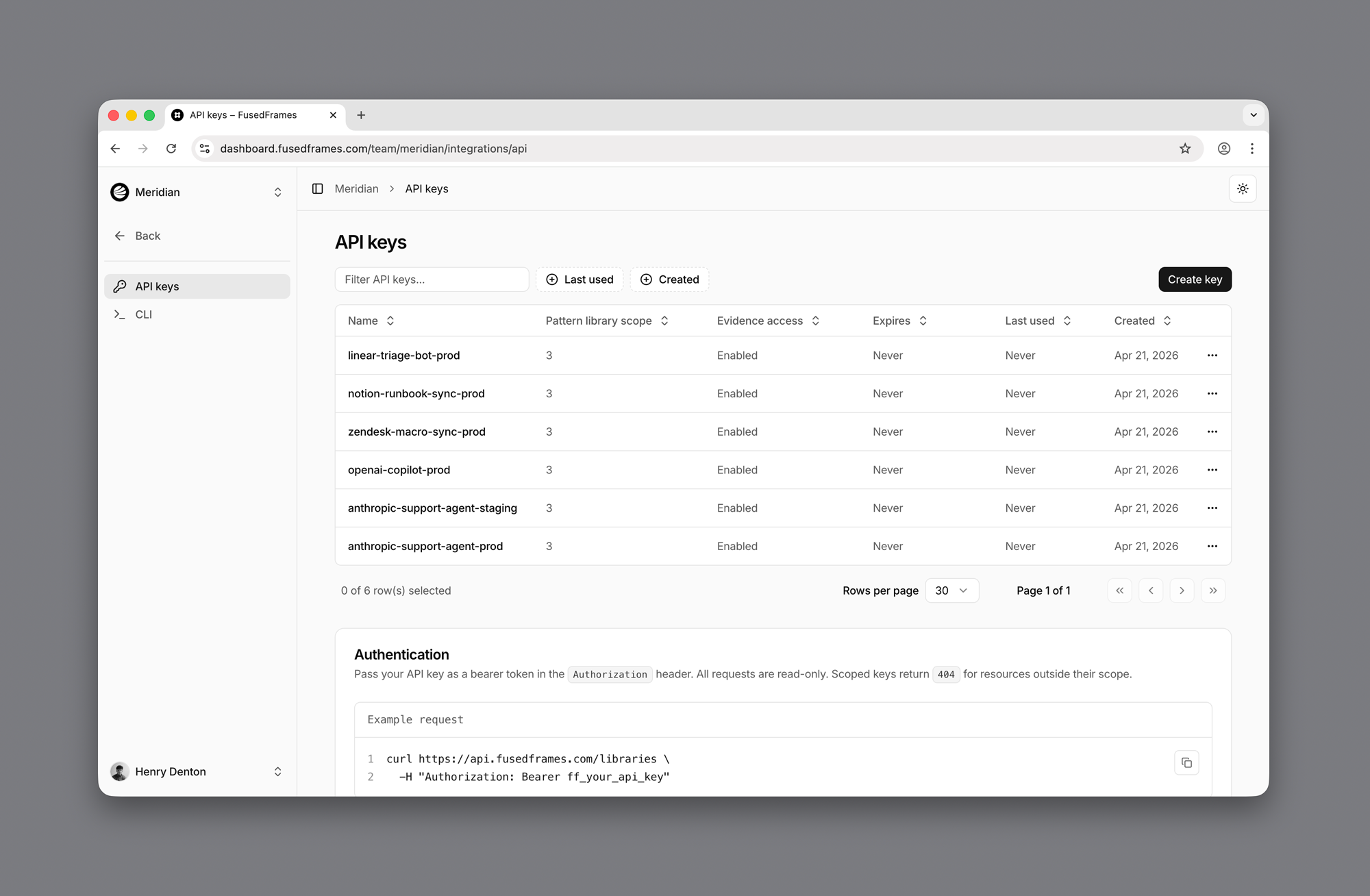Expand the Meridian team switcher

point(197,192)
